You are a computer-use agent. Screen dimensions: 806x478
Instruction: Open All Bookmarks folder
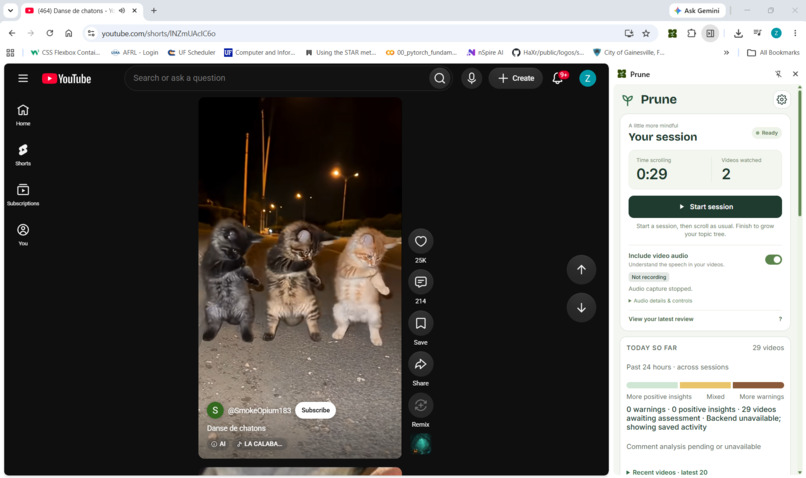pos(773,52)
